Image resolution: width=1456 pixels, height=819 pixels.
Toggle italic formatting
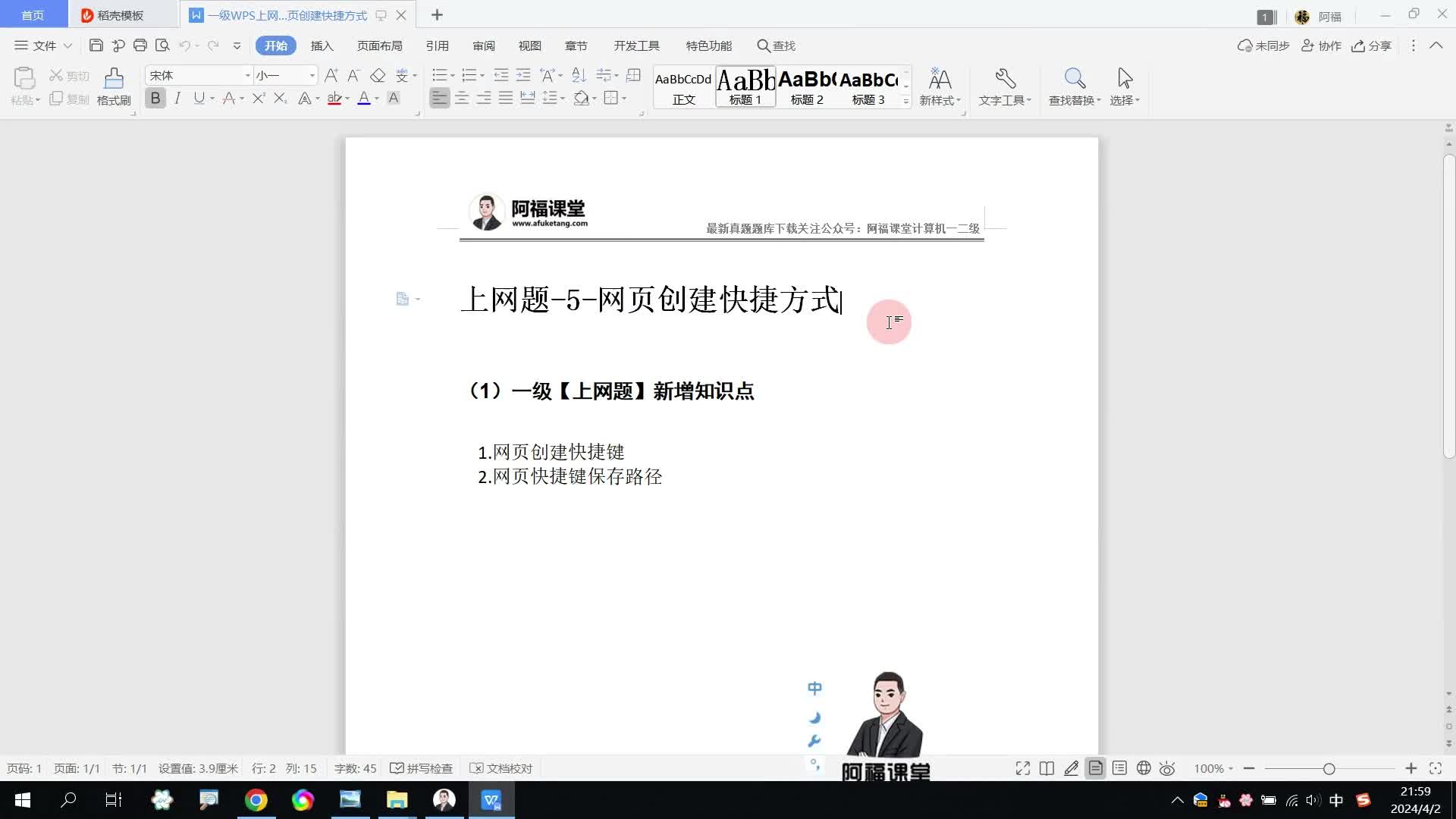pos(177,98)
